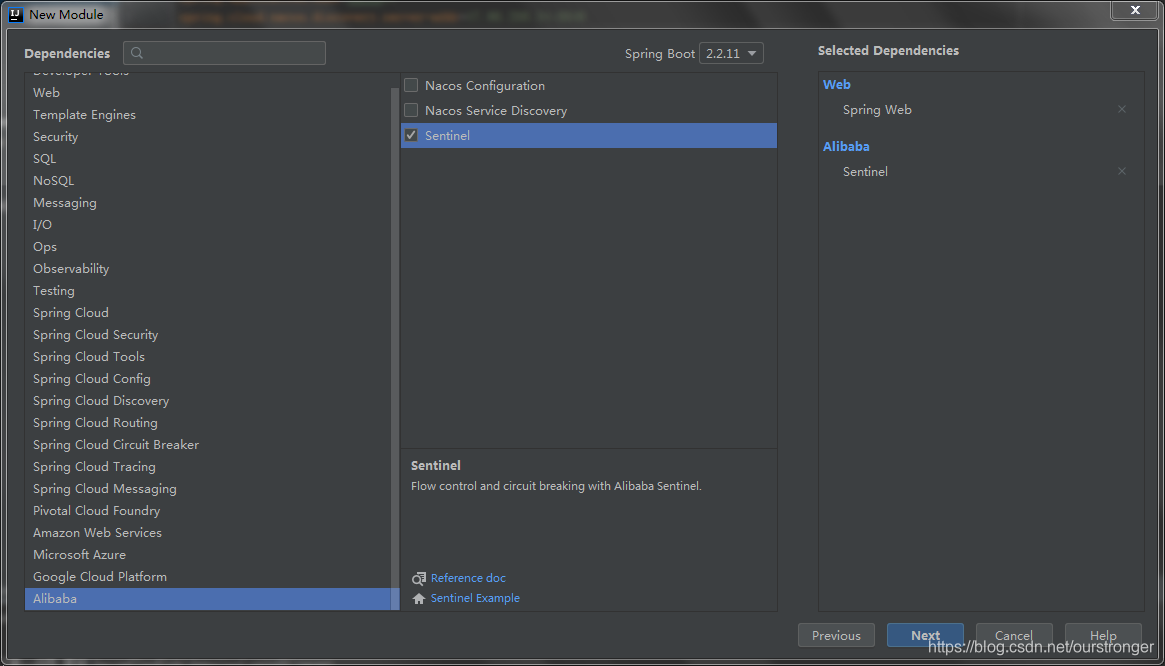Screen dimensions: 1165x666
Task: Uncheck the Sentinel dependency checkbox
Action: pos(411,135)
